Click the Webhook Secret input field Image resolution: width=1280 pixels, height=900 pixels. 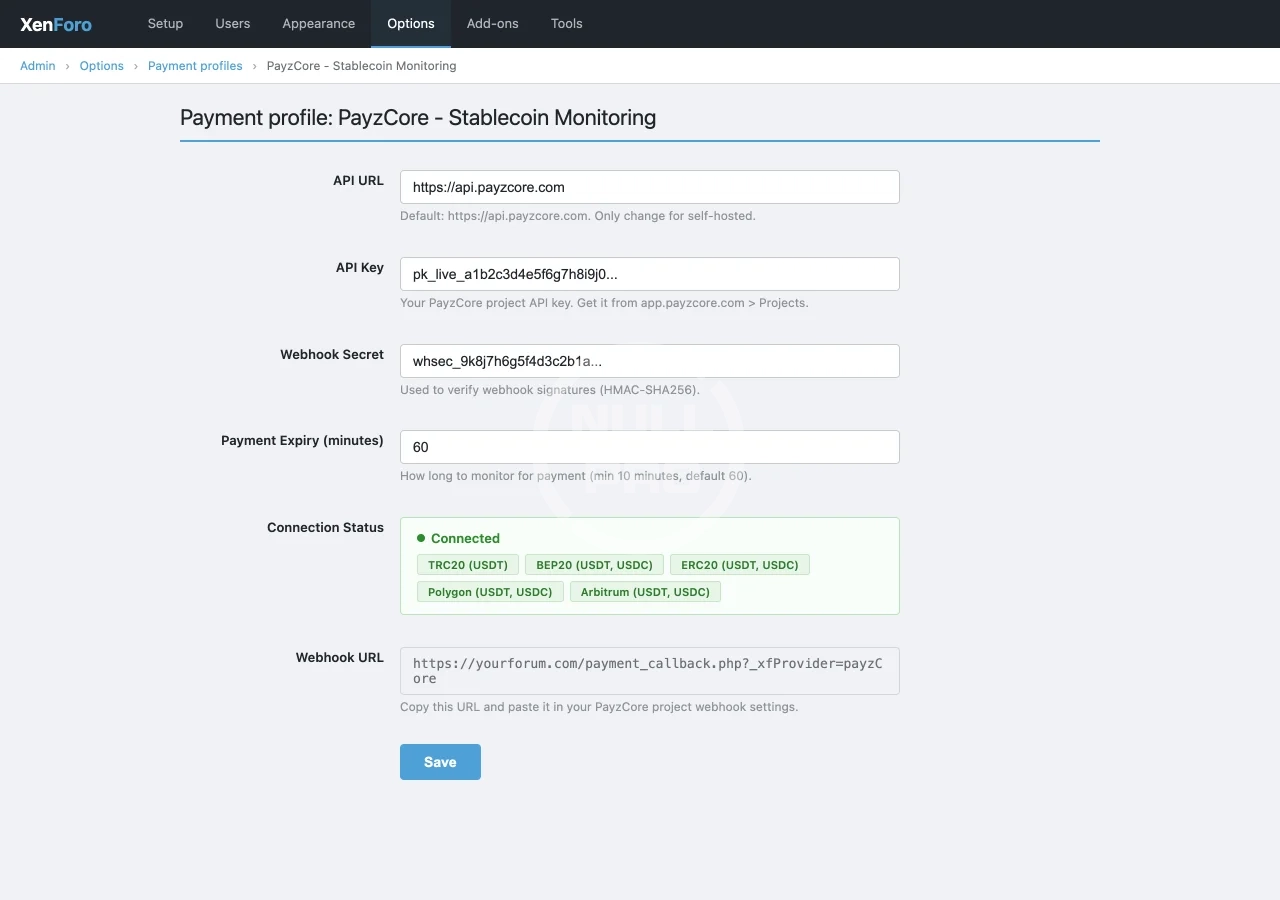click(649, 361)
